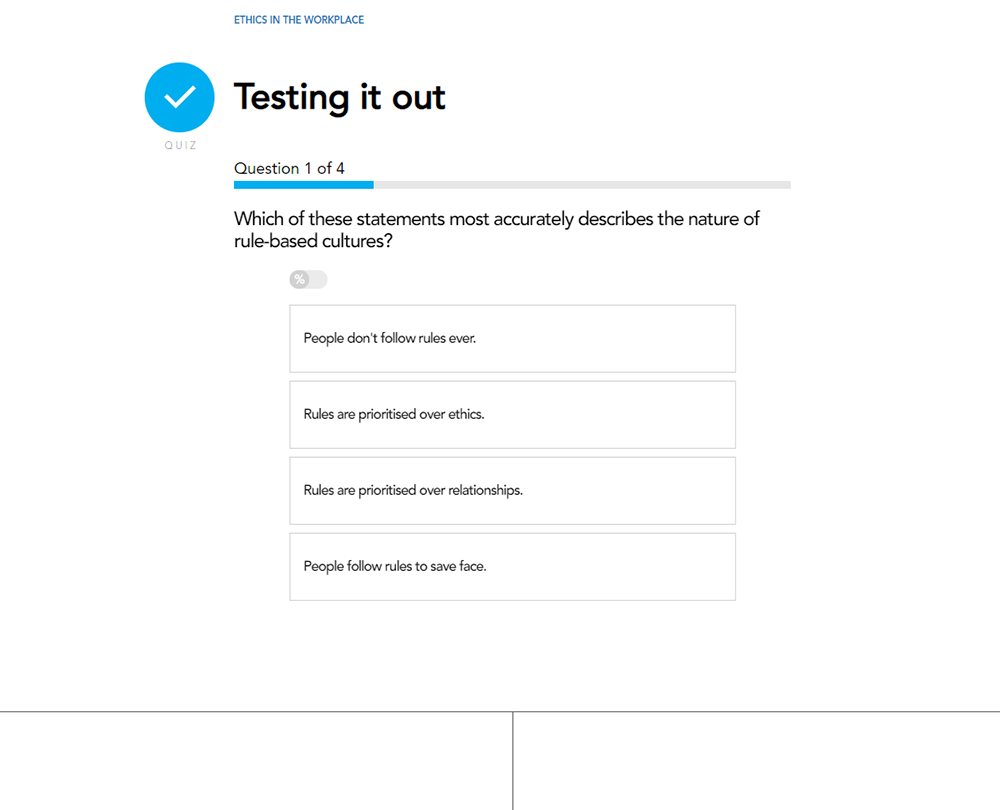The width and height of the screenshot is (1000, 810).
Task: Select answer "People don't follow rules ever."
Action: pyautogui.click(x=512, y=339)
